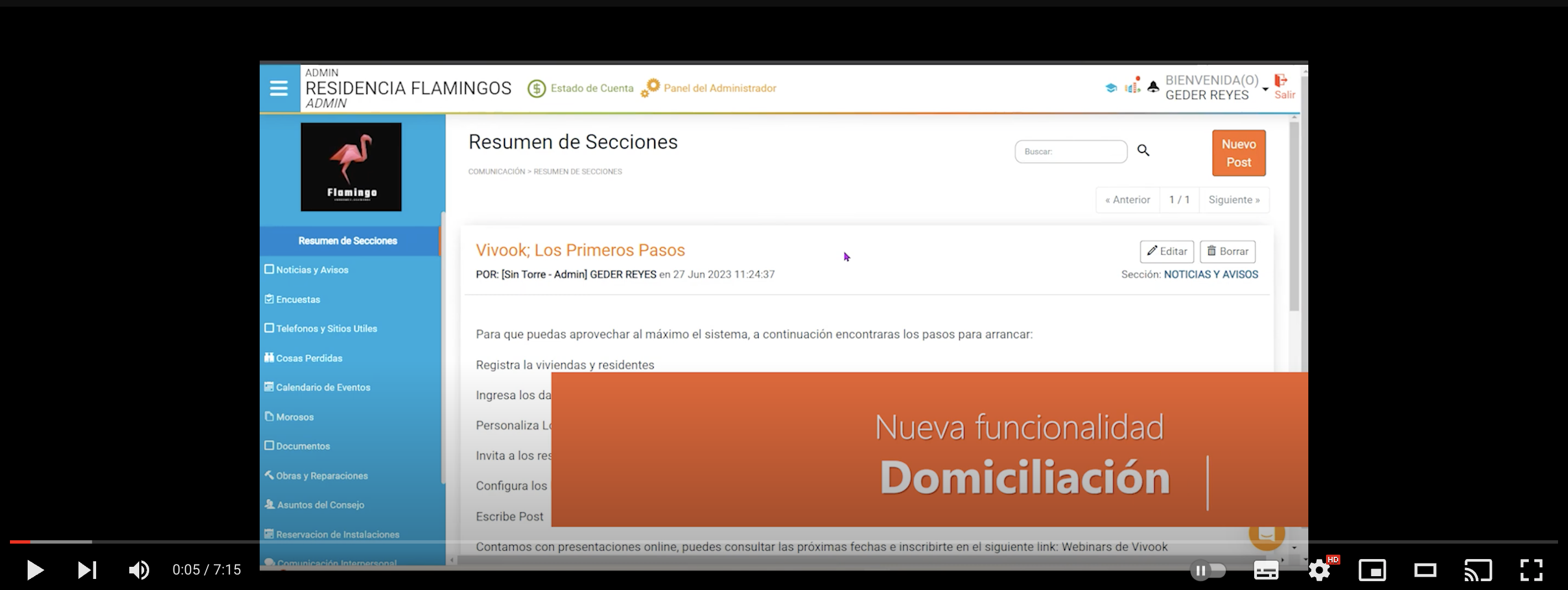Image resolution: width=1568 pixels, height=590 pixels.
Task: Click the Asuntos del Consejo person icon
Action: point(269,504)
